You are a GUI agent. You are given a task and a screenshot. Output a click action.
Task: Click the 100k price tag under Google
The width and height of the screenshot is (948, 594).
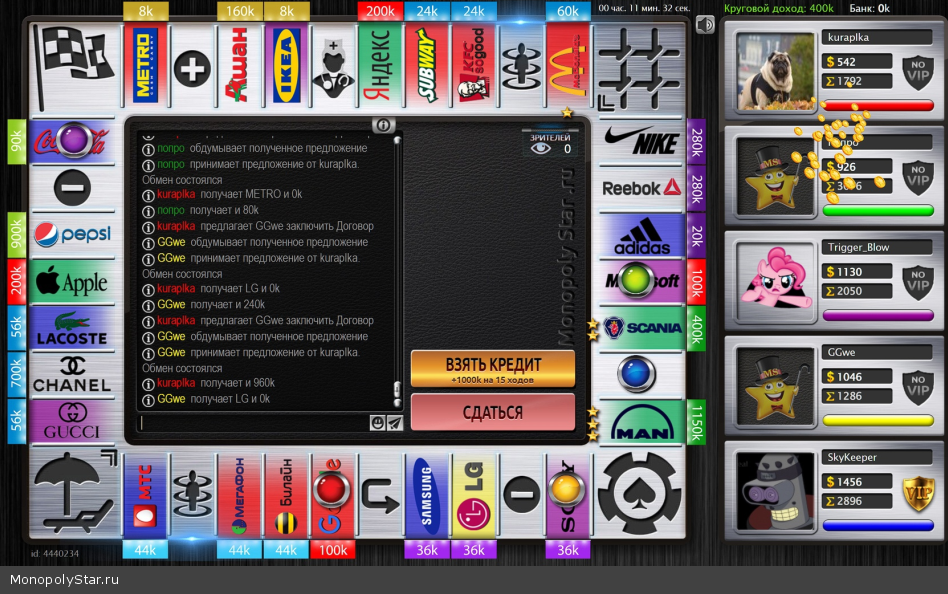tap(333, 550)
